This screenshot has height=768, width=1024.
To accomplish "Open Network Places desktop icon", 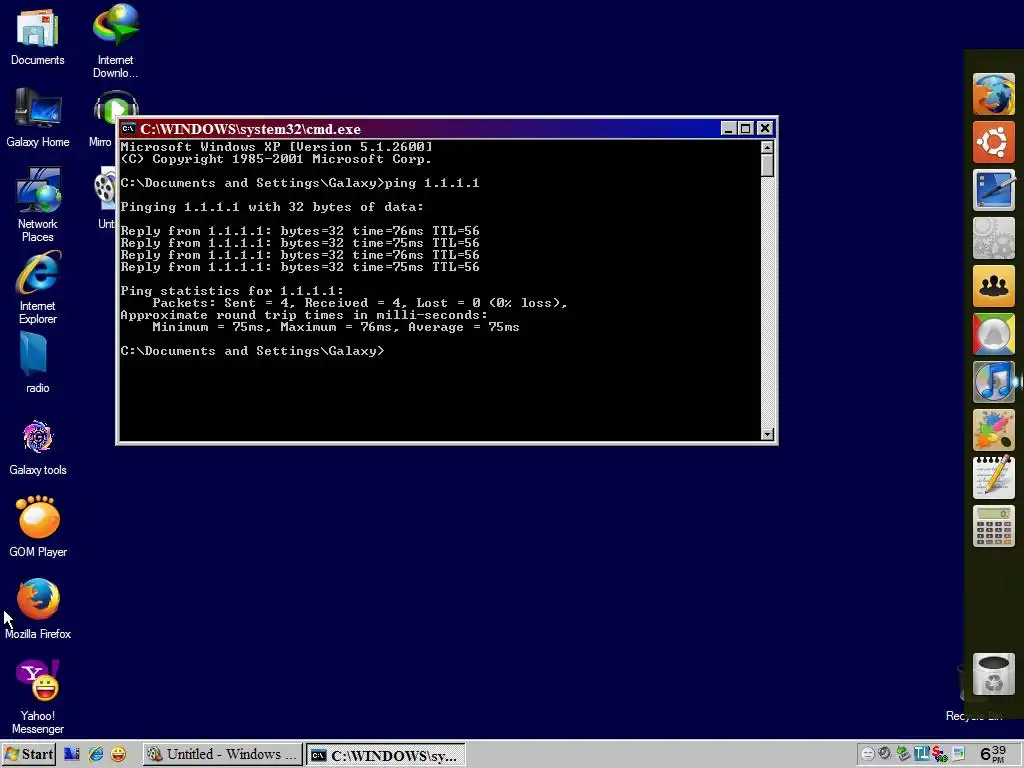I will 38,204.
